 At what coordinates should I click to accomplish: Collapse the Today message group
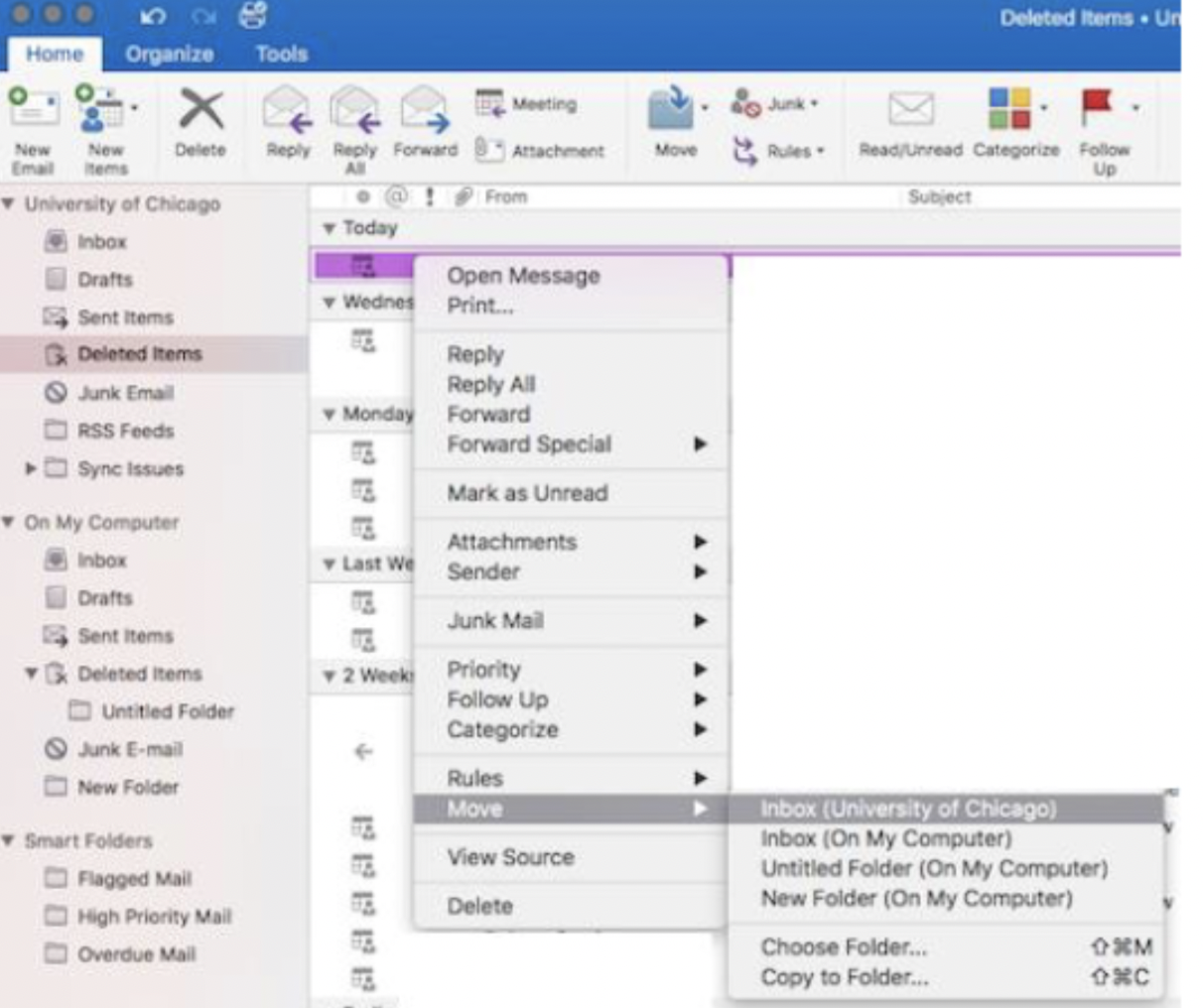[x=329, y=228]
